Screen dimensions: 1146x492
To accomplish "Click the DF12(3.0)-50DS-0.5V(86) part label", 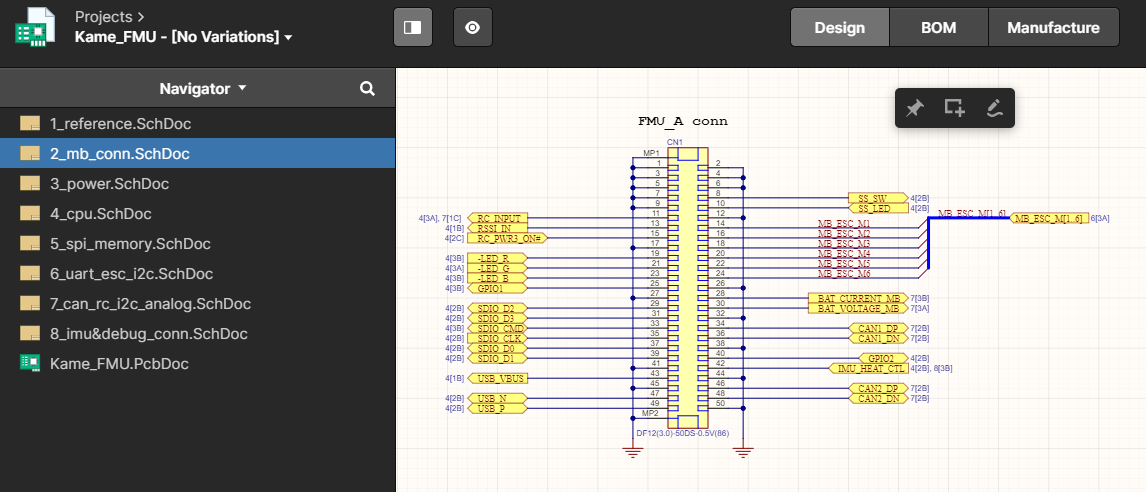I will click(683, 434).
